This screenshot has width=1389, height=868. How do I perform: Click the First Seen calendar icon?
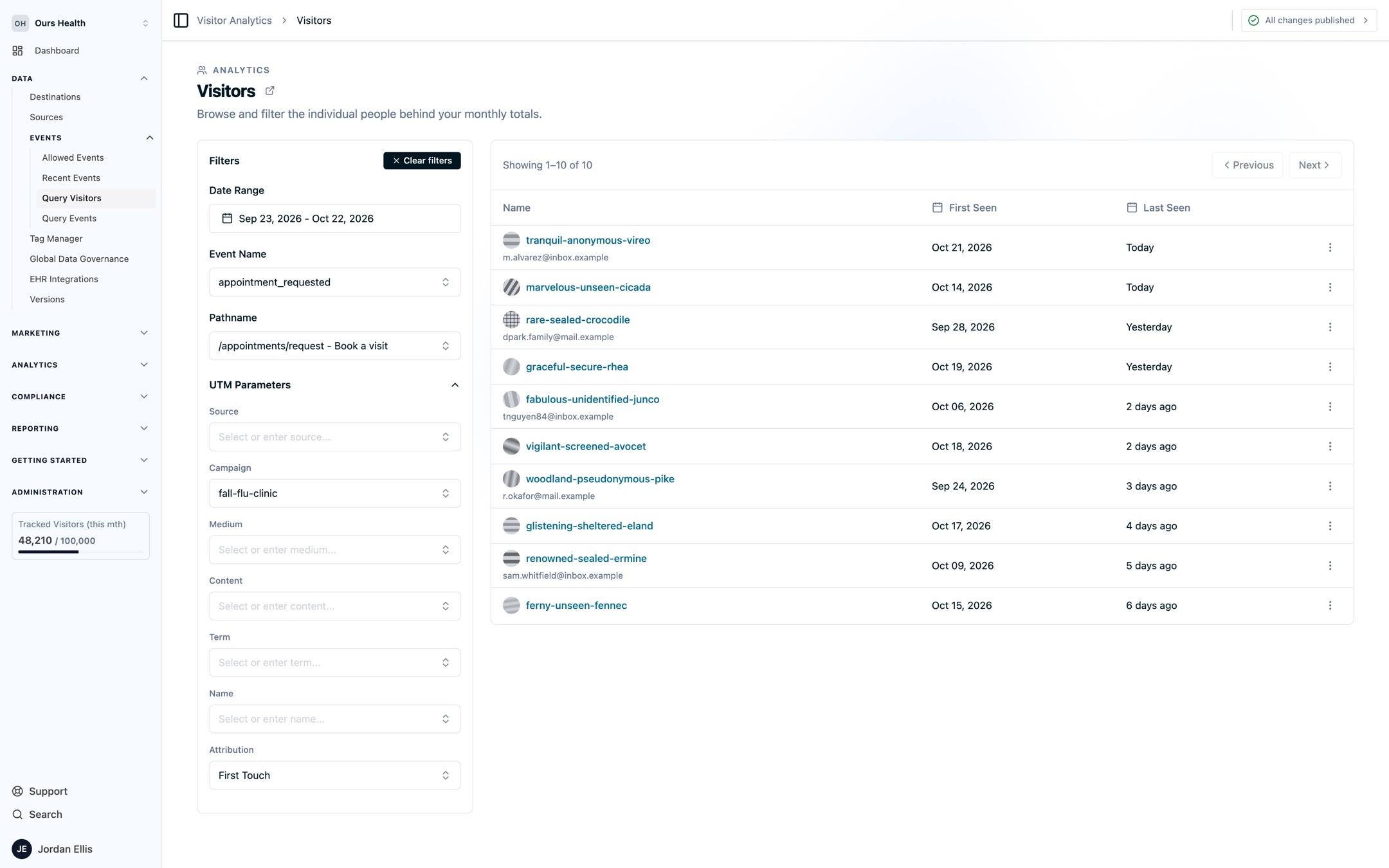[x=938, y=208]
